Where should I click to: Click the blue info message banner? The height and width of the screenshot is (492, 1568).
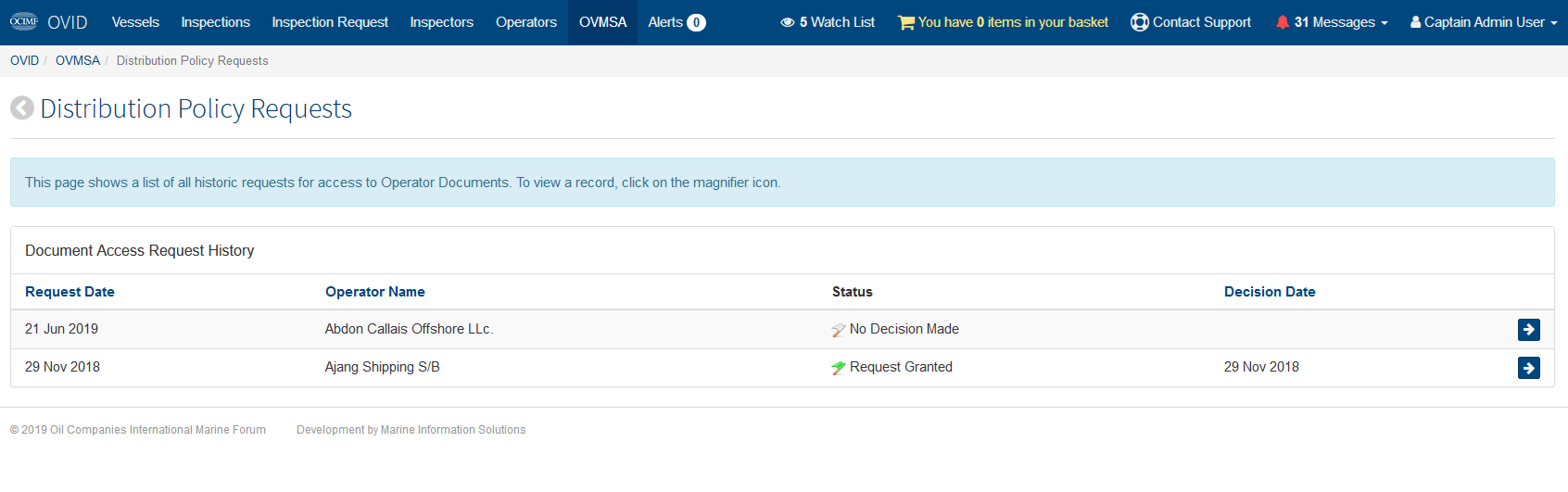point(782,183)
